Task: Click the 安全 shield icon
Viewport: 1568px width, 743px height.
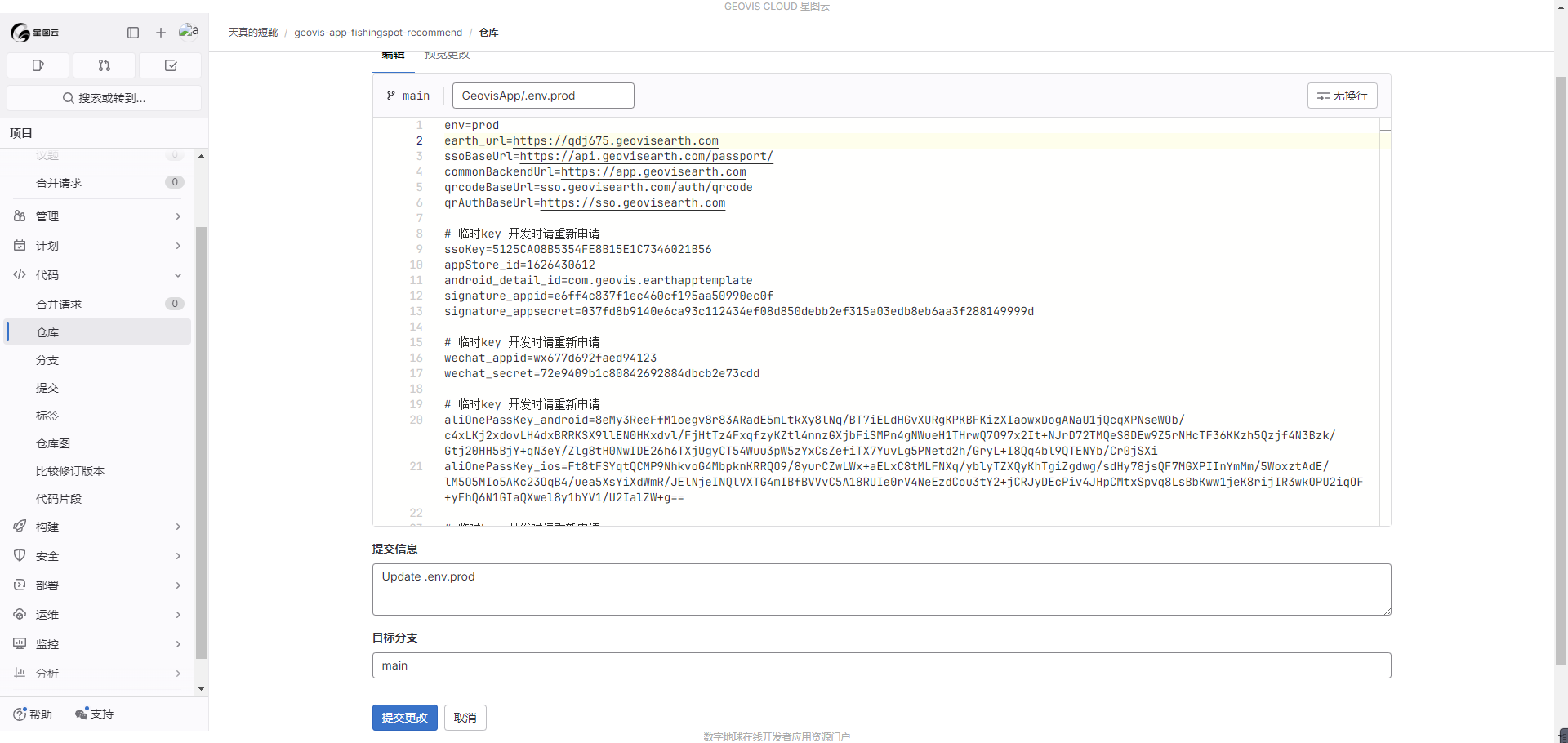Action: point(20,556)
